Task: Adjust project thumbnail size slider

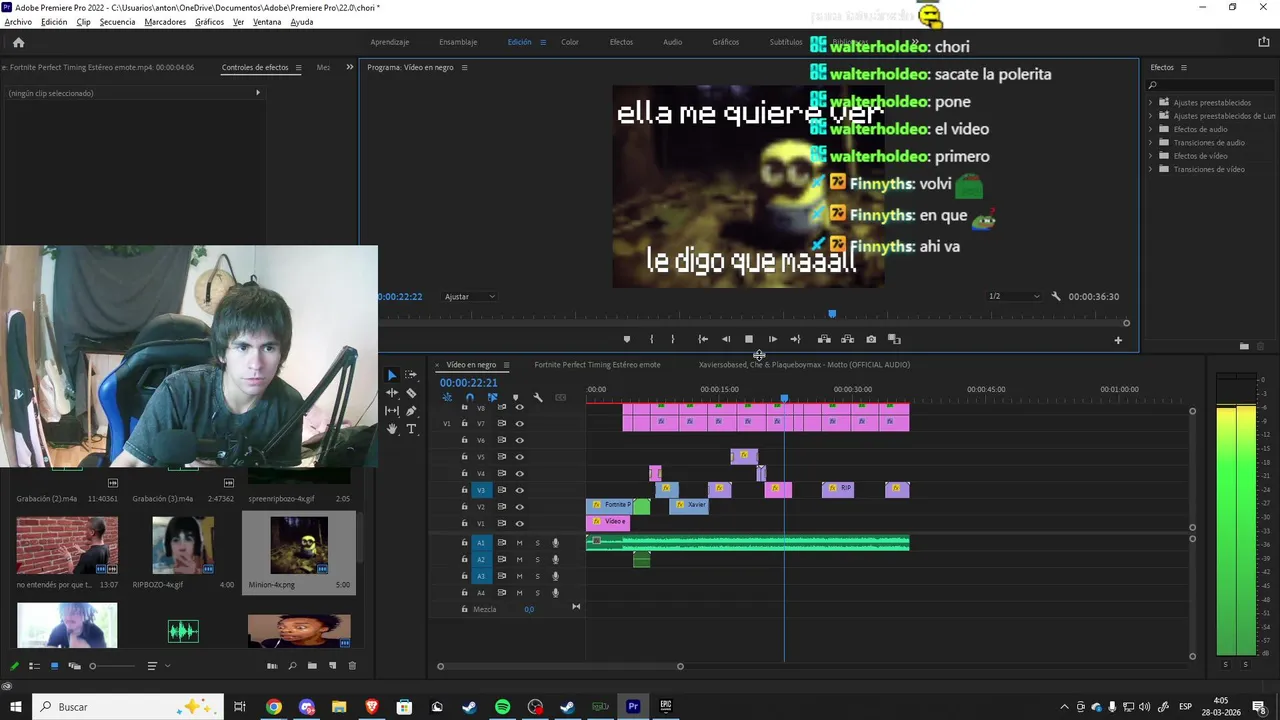Action: click(93, 666)
